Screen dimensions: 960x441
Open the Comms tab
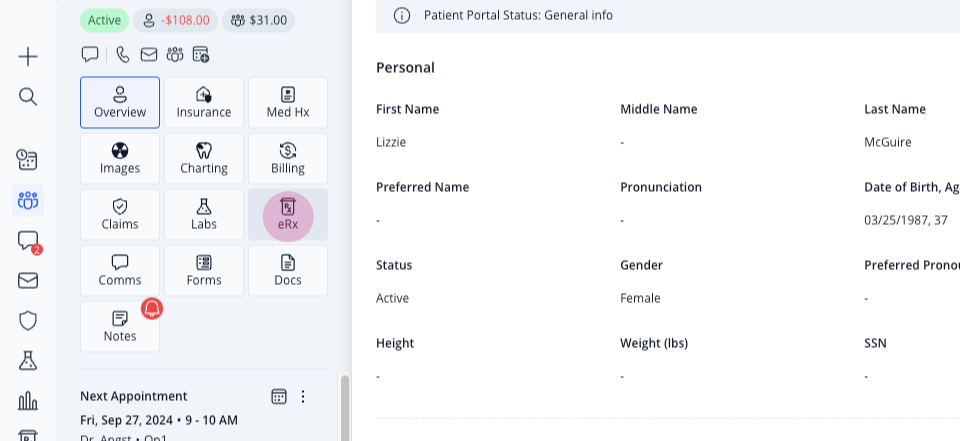(x=120, y=271)
